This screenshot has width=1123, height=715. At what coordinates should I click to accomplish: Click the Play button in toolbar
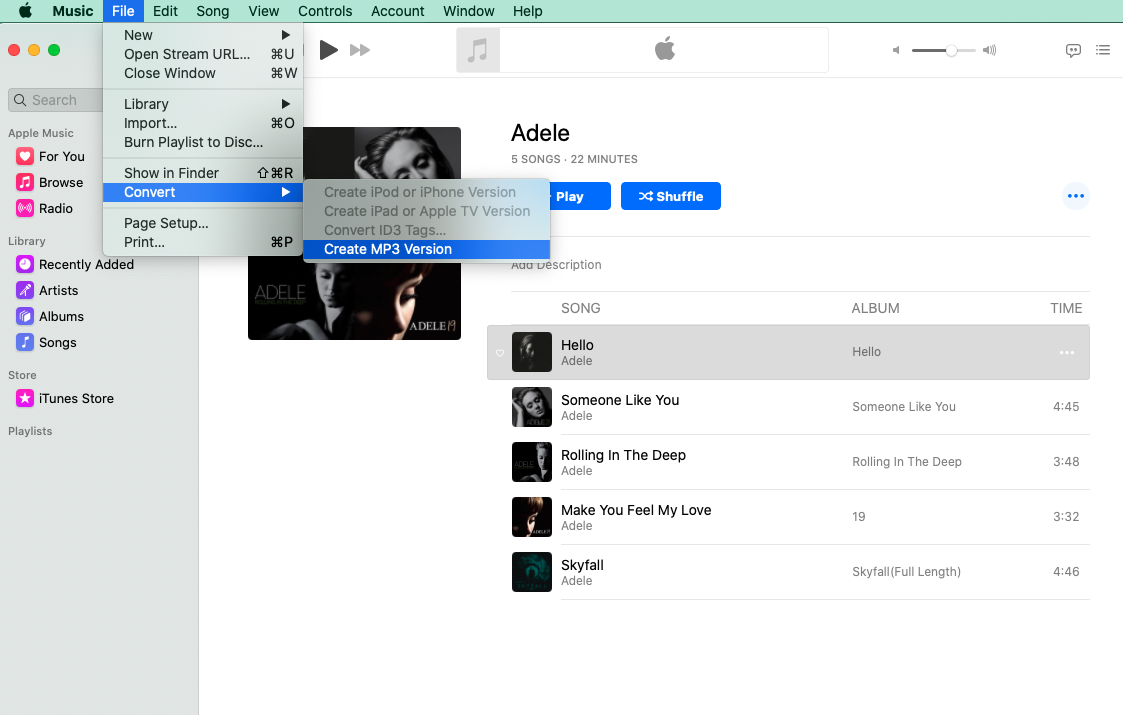coord(328,50)
